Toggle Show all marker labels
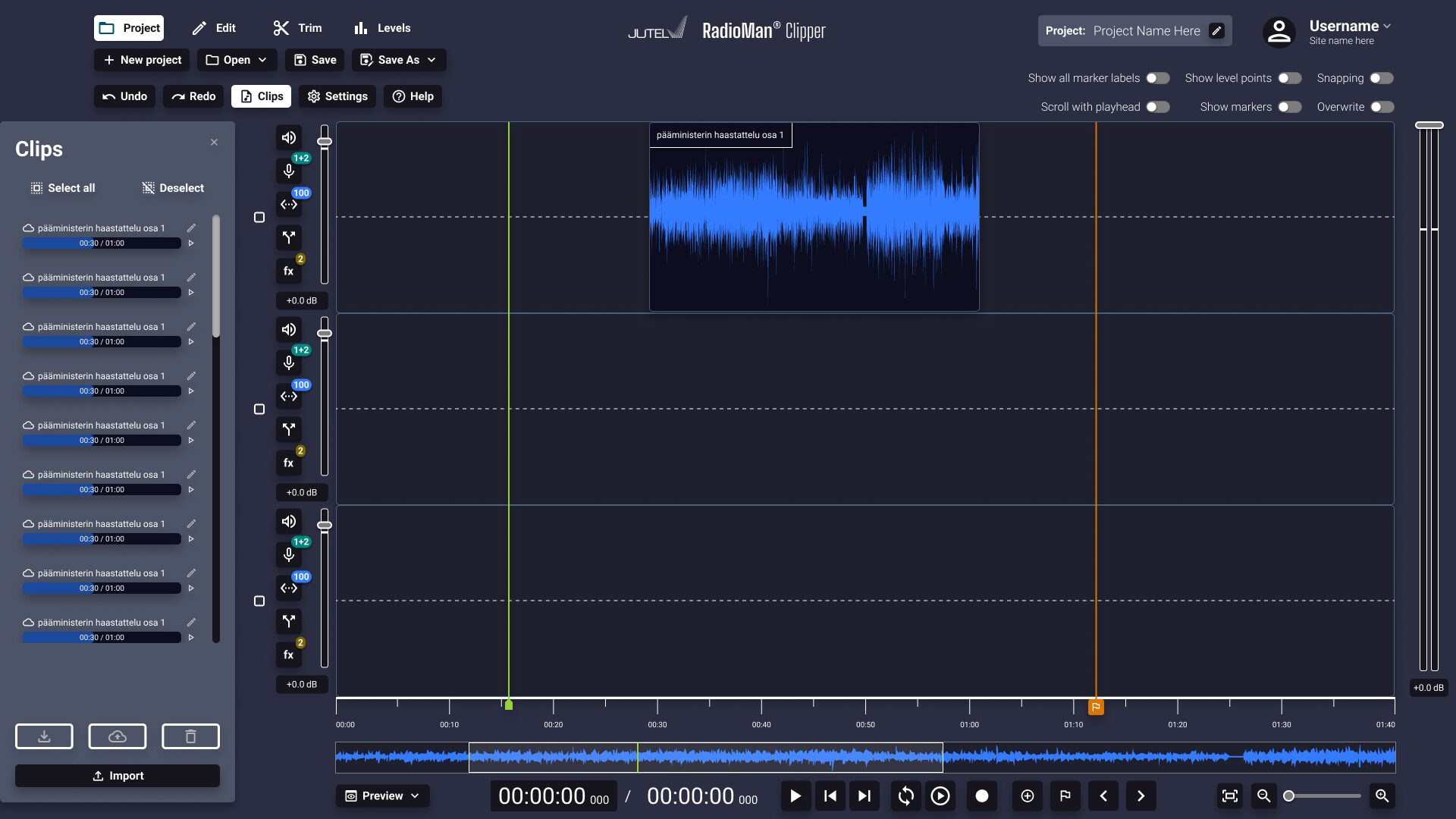Screen dimensions: 1456x819 pyautogui.click(x=1158, y=78)
